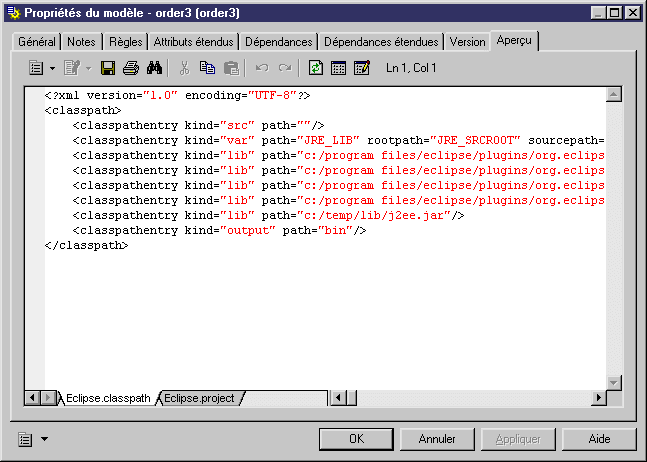This screenshot has width=647, height=462.
Task: Select the Eclipse.project file tab
Action: coord(199,398)
